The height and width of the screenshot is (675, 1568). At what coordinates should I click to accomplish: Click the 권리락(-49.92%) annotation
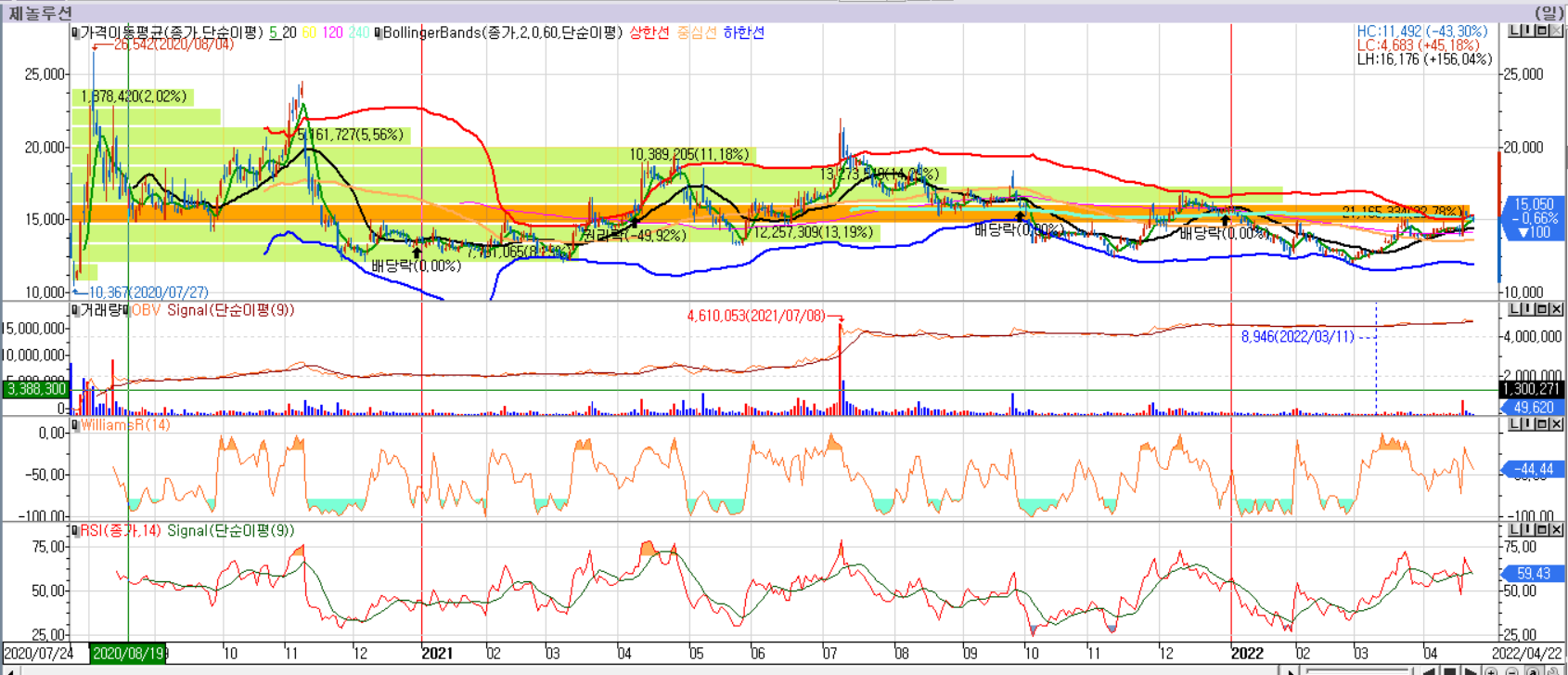(x=635, y=236)
